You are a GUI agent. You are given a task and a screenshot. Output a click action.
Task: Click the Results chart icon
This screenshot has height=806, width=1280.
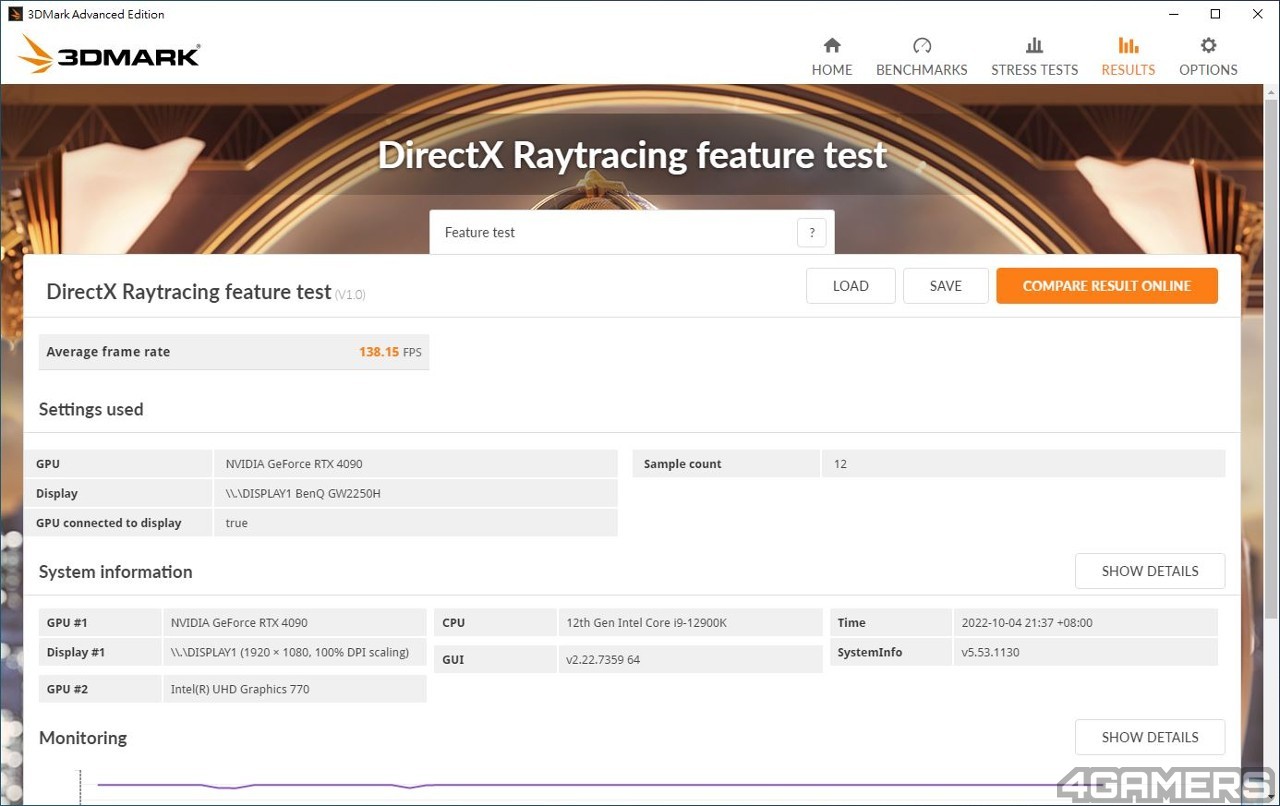coord(1128,45)
